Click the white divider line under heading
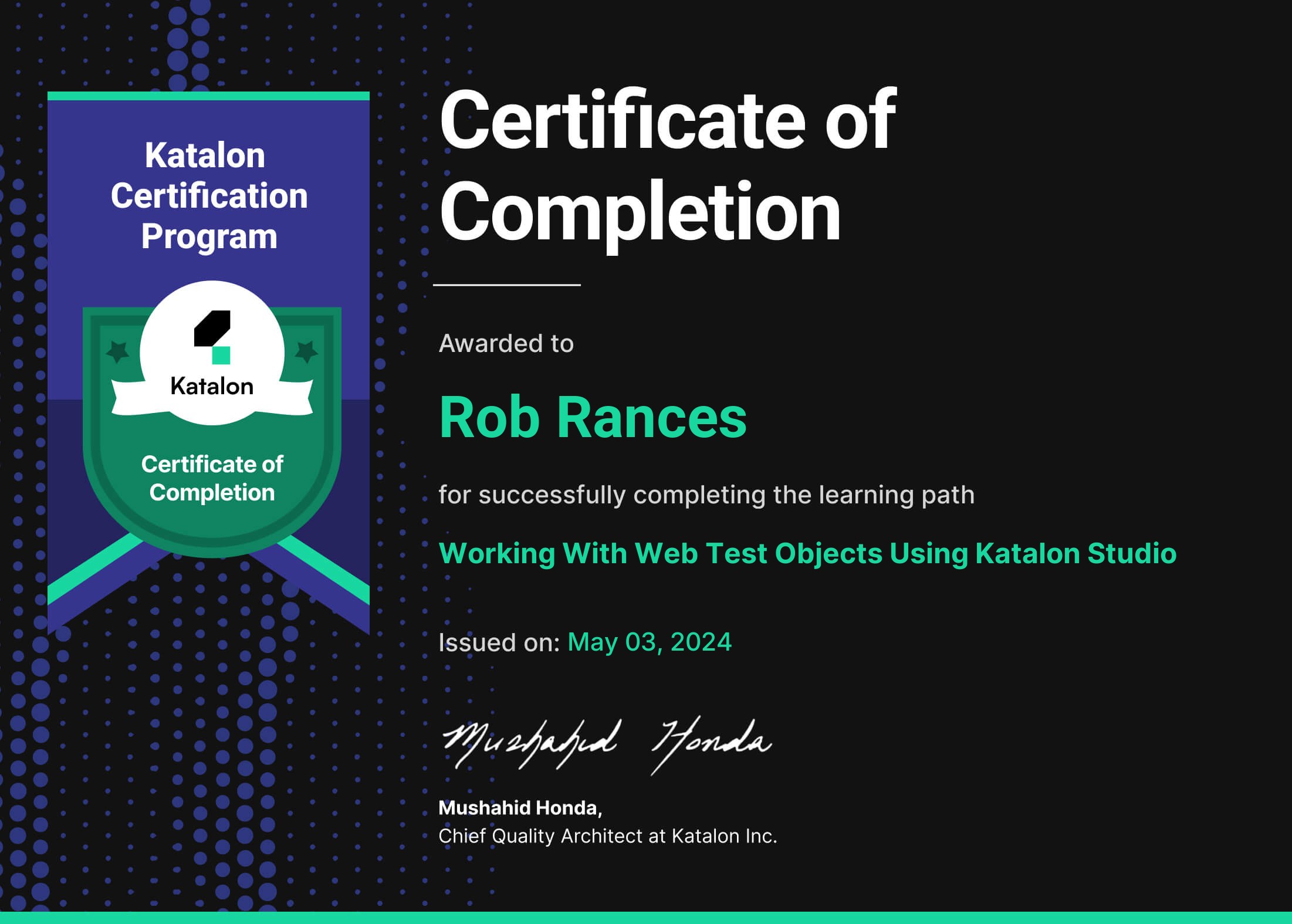Image resolution: width=1292 pixels, height=924 pixels. tap(507, 285)
